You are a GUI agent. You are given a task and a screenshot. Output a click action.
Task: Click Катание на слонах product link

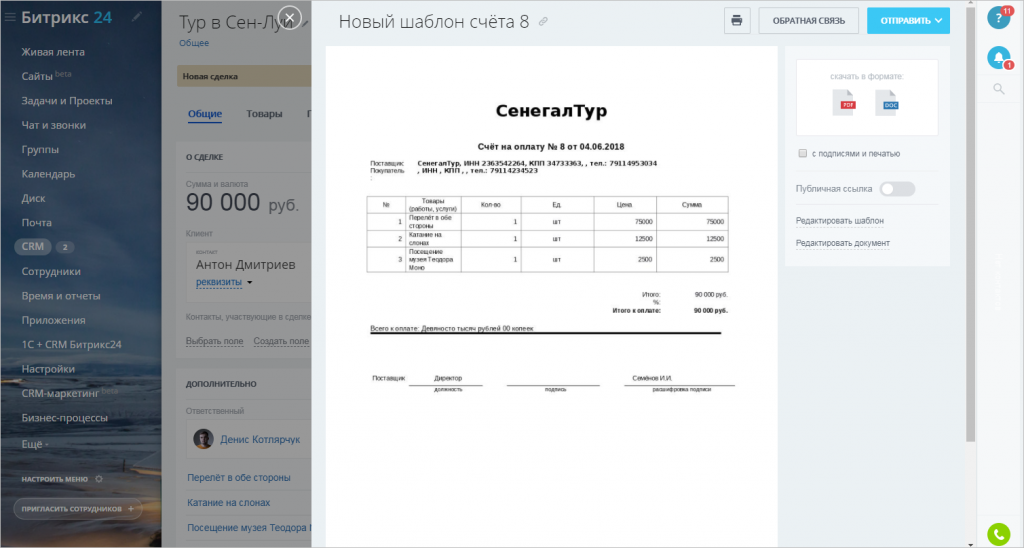coord(229,502)
